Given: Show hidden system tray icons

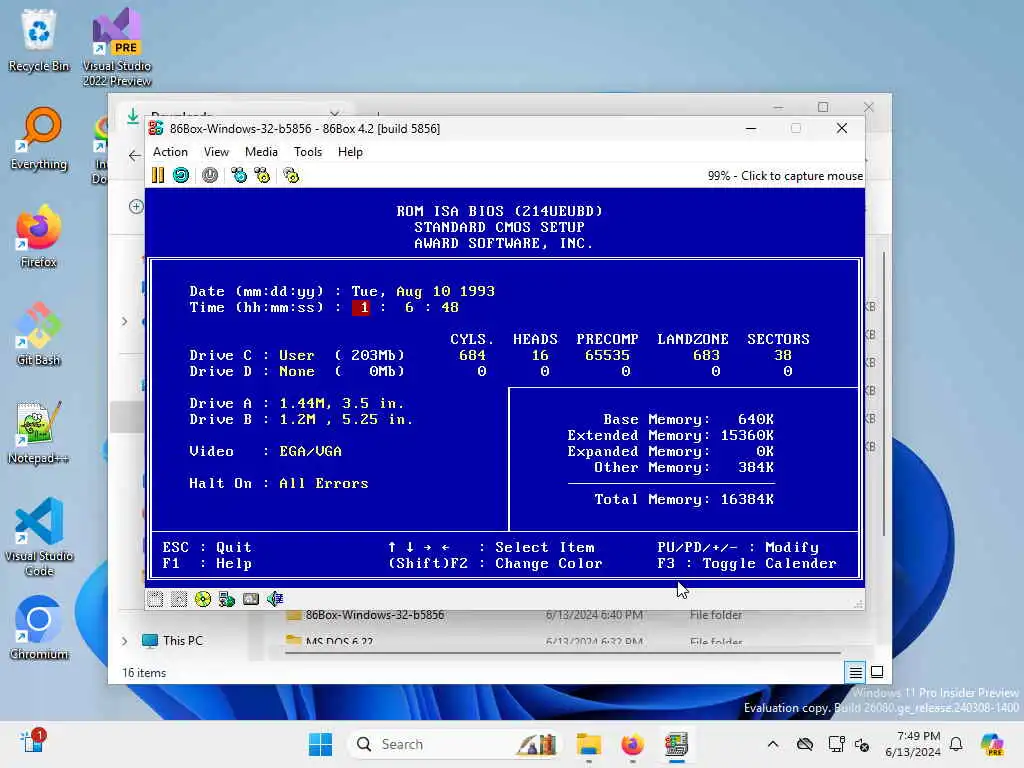Looking at the screenshot, I should (x=773, y=744).
